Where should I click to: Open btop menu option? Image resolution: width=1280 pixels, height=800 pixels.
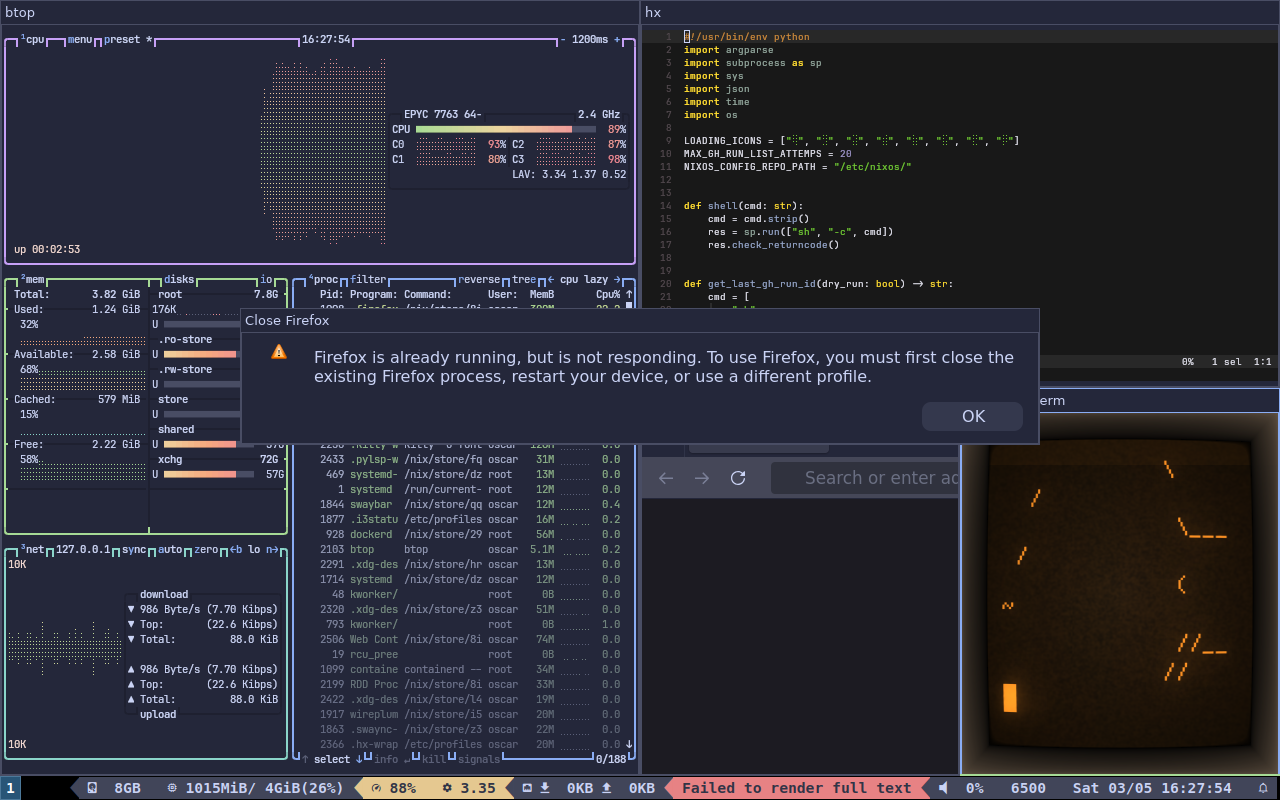(x=80, y=40)
